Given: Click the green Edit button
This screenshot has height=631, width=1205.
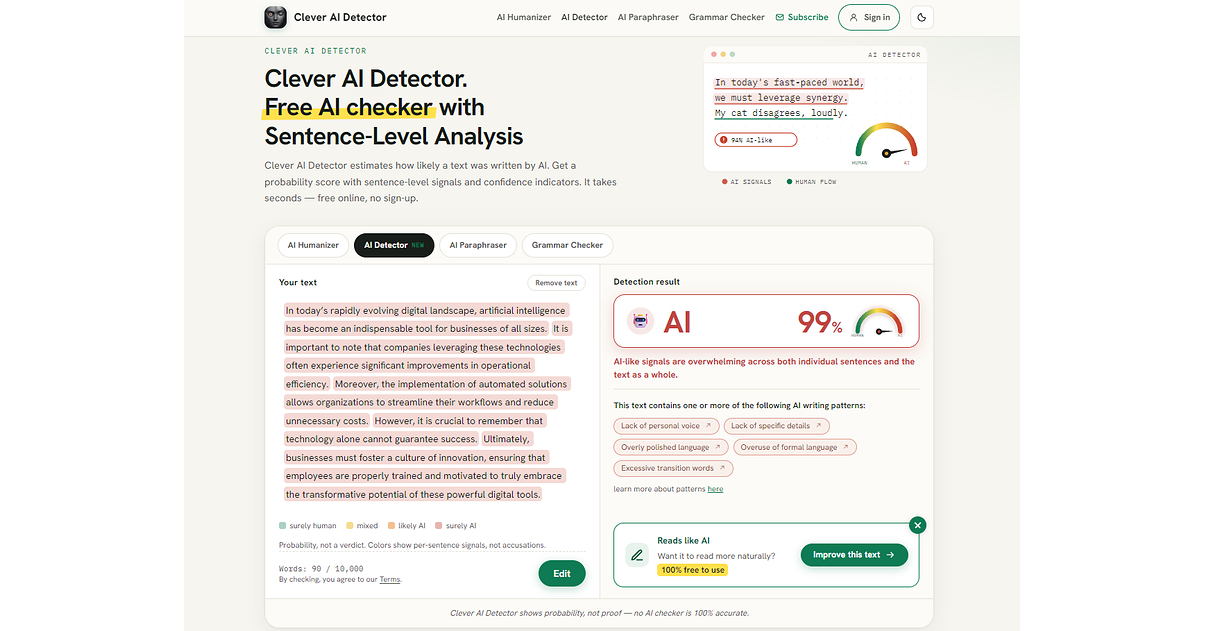Looking at the screenshot, I should pyautogui.click(x=562, y=573).
